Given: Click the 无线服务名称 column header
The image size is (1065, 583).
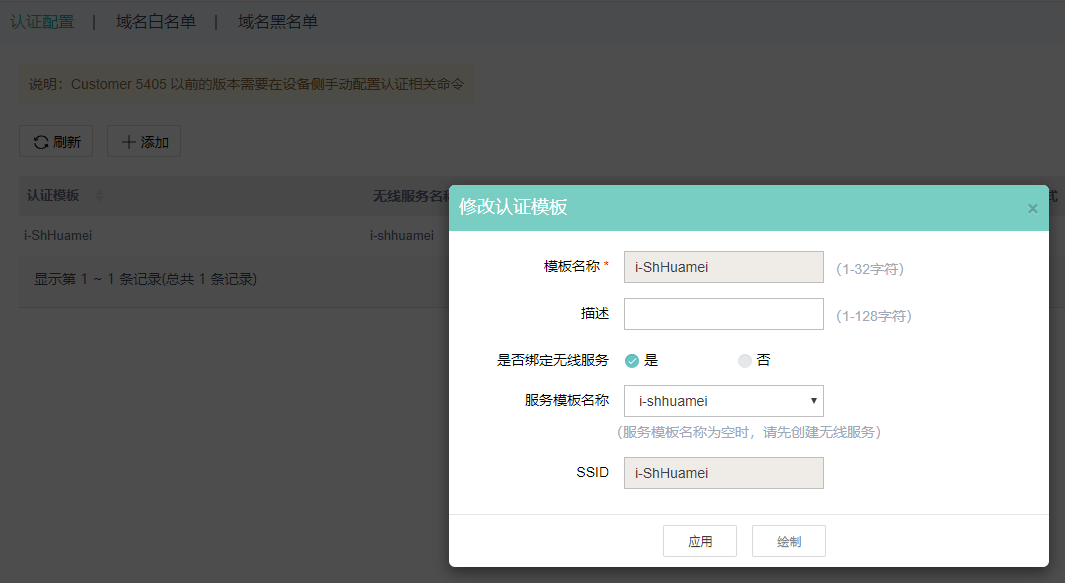Looking at the screenshot, I should [x=410, y=195].
